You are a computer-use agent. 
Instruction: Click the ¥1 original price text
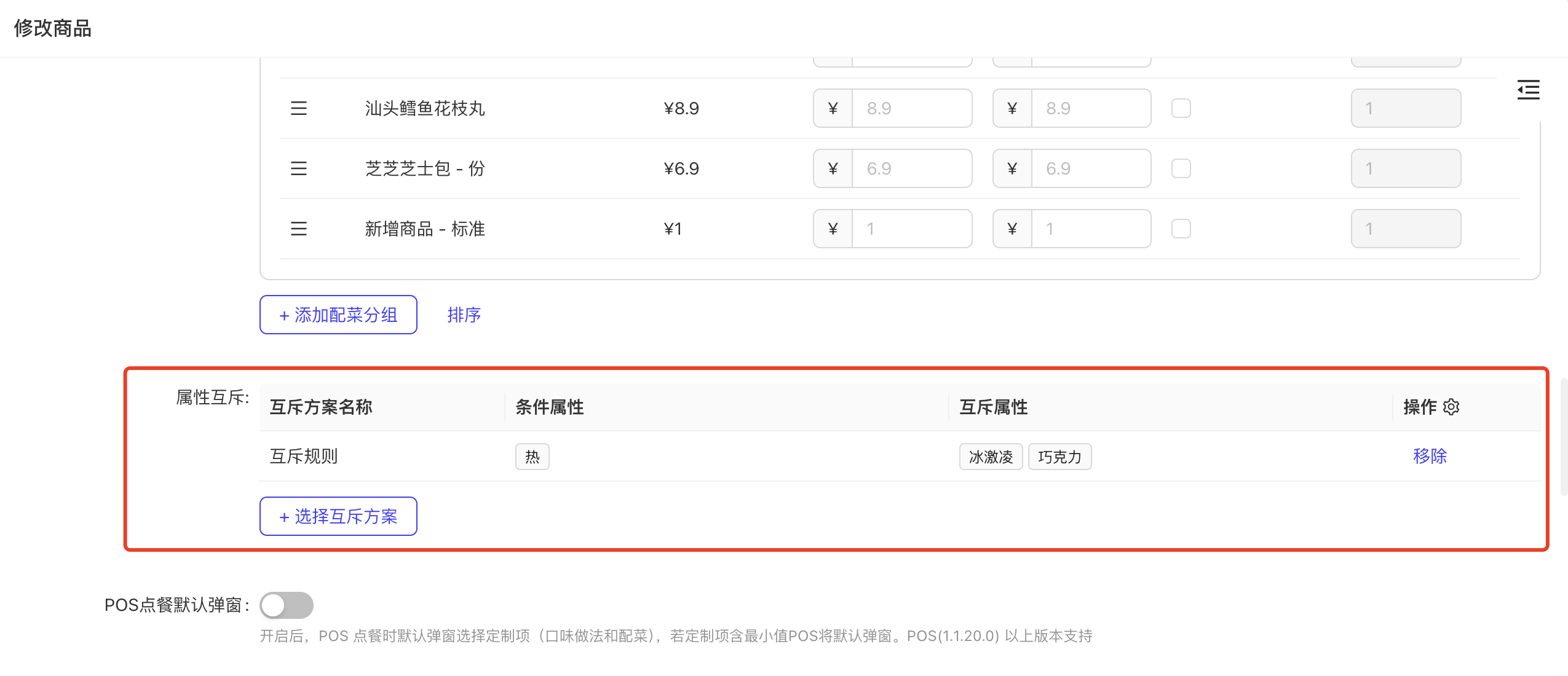click(673, 229)
